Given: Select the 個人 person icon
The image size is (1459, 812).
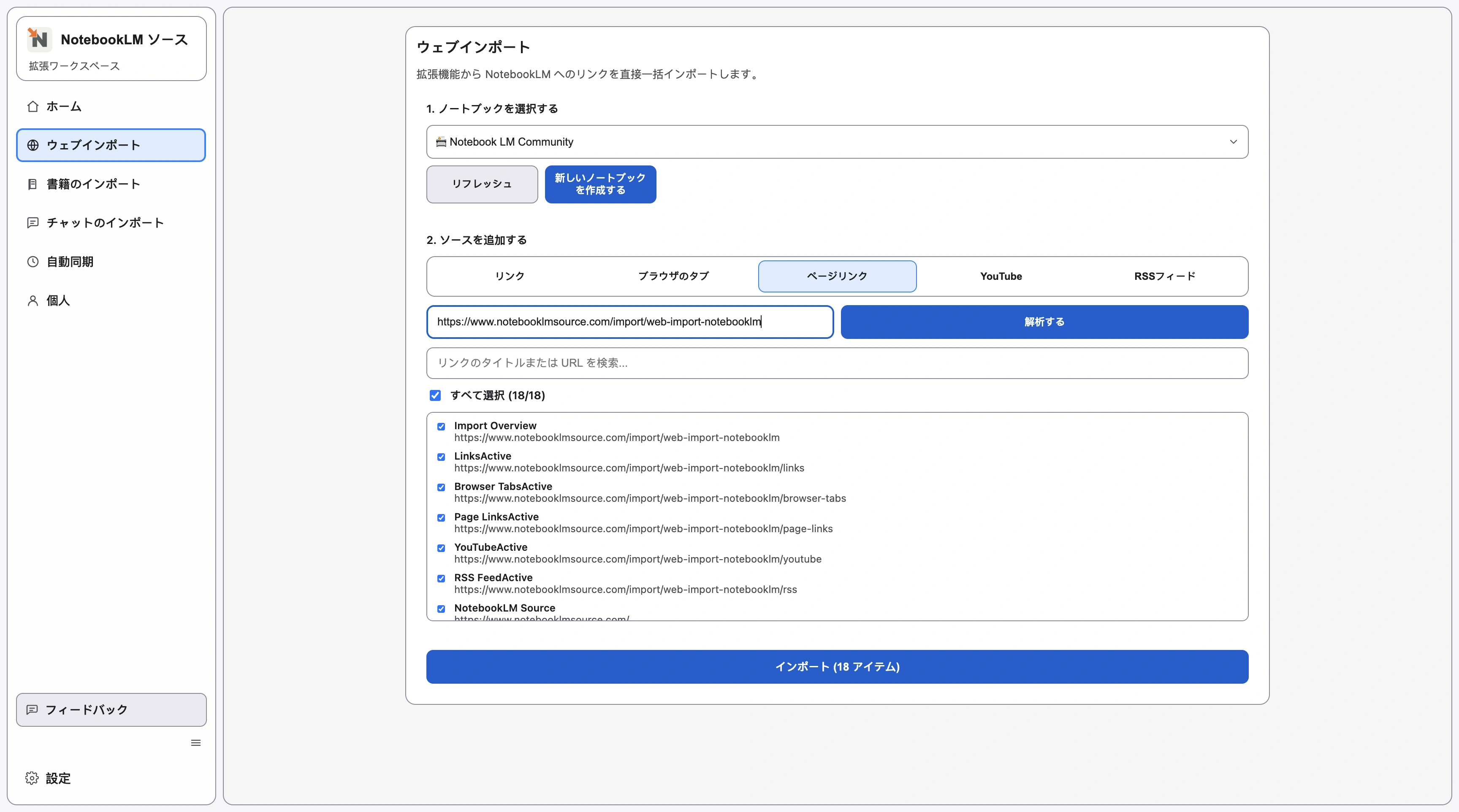Looking at the screenshot, I should [33, 300].
